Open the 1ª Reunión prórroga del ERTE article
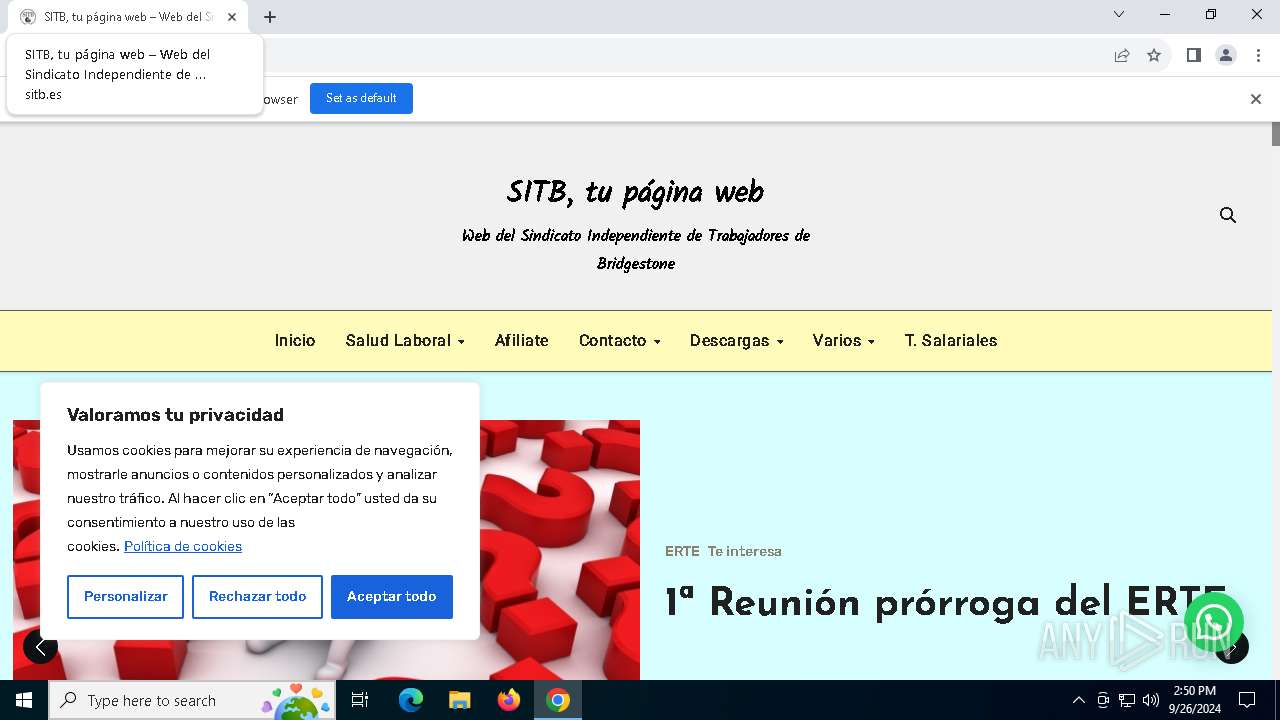This screenshot has height=720, width=1280. (x=946, y=603)
